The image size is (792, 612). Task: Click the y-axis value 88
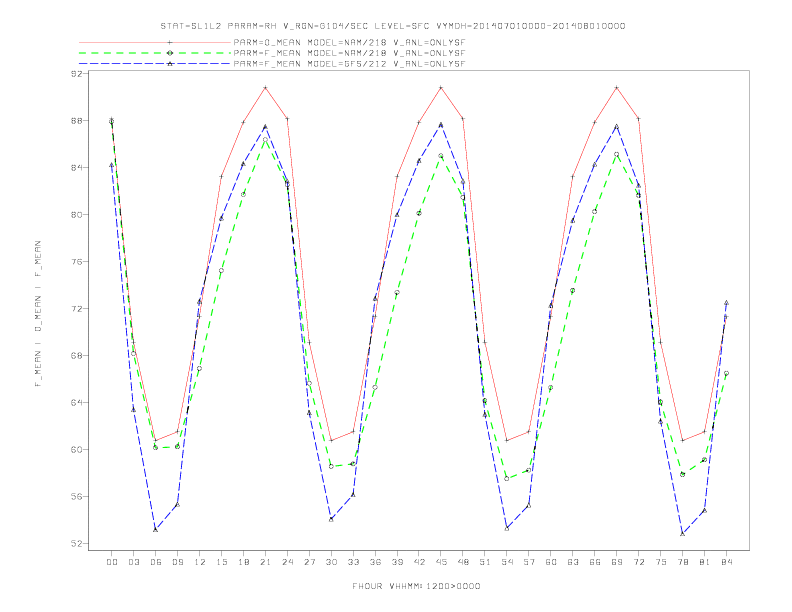point(77,121)
